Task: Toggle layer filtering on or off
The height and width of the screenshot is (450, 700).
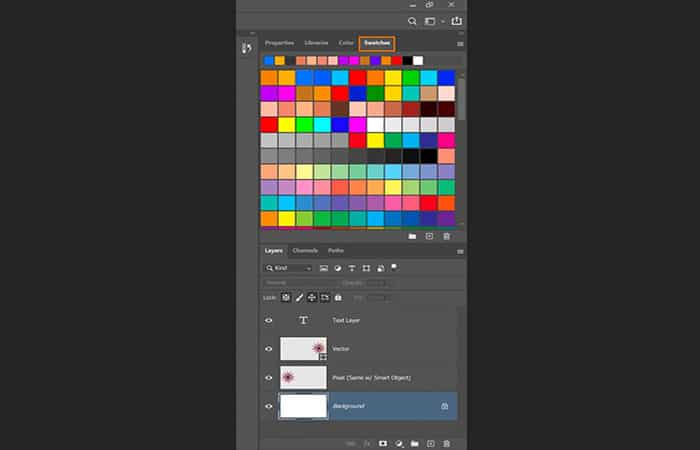Action: click(394, 267)
